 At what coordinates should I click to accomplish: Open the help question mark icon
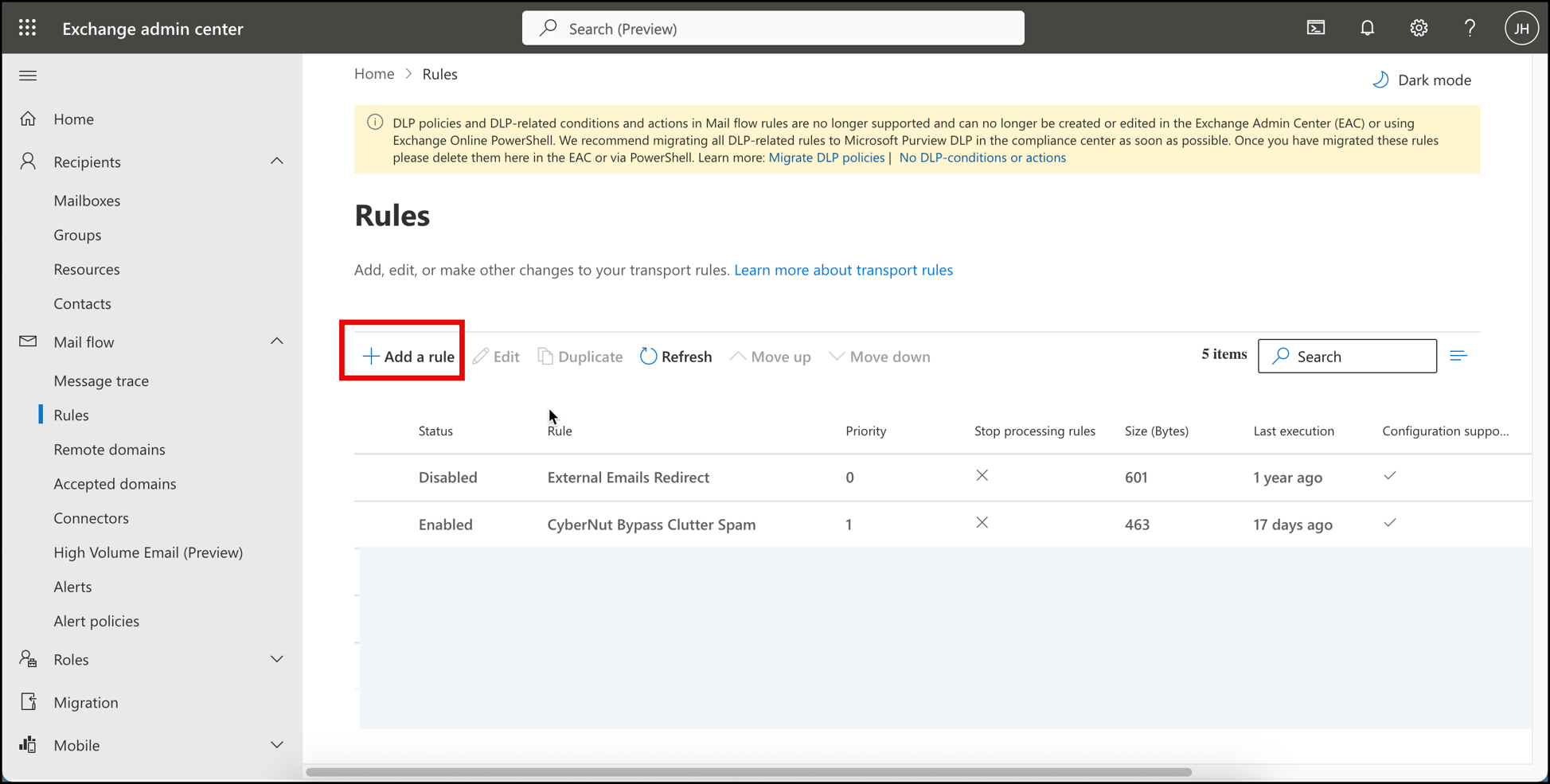(x=1470, y=27)
